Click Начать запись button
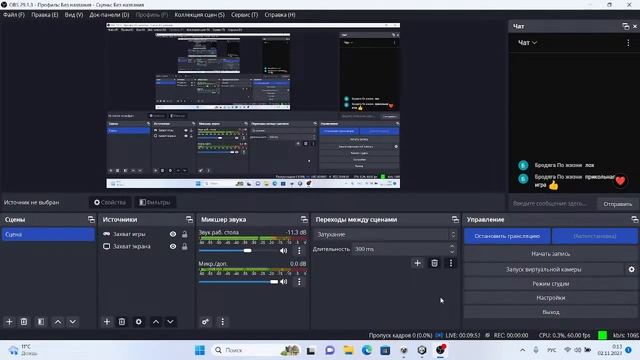The width and height of the screenshot is (640, 360). 551,253
